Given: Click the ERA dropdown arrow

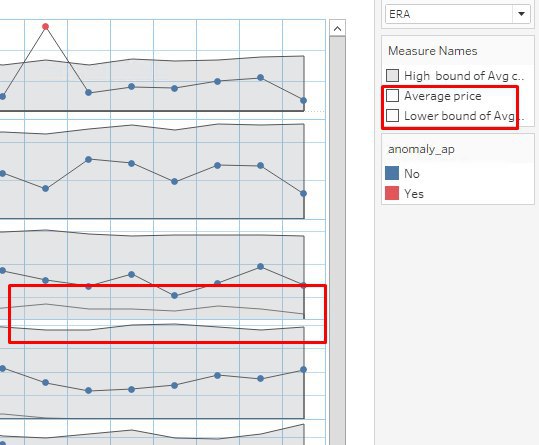Looking at the screenshot, I should point(521,14).
